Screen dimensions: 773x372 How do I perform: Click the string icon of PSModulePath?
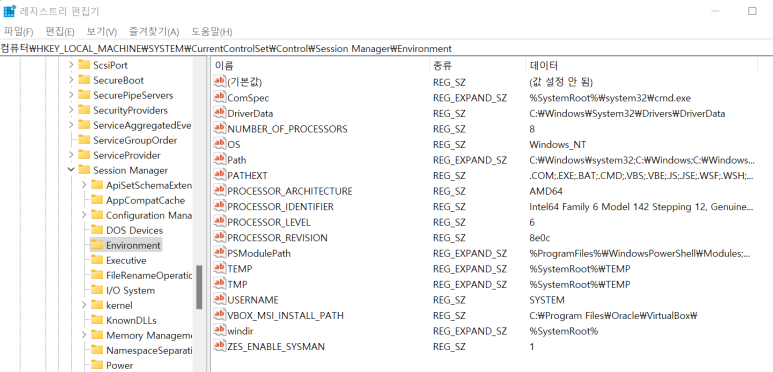(x=220, y=253)
